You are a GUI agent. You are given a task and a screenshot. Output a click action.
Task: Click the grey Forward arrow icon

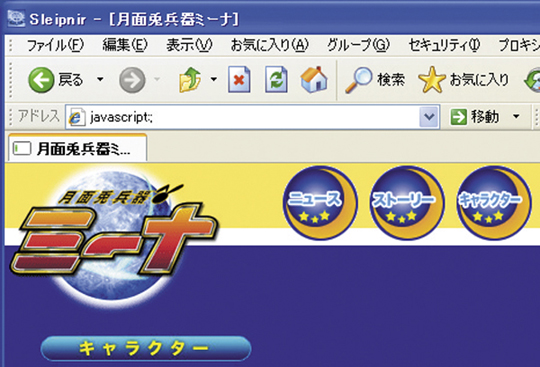pyautogui.click(x=132, y=80)
